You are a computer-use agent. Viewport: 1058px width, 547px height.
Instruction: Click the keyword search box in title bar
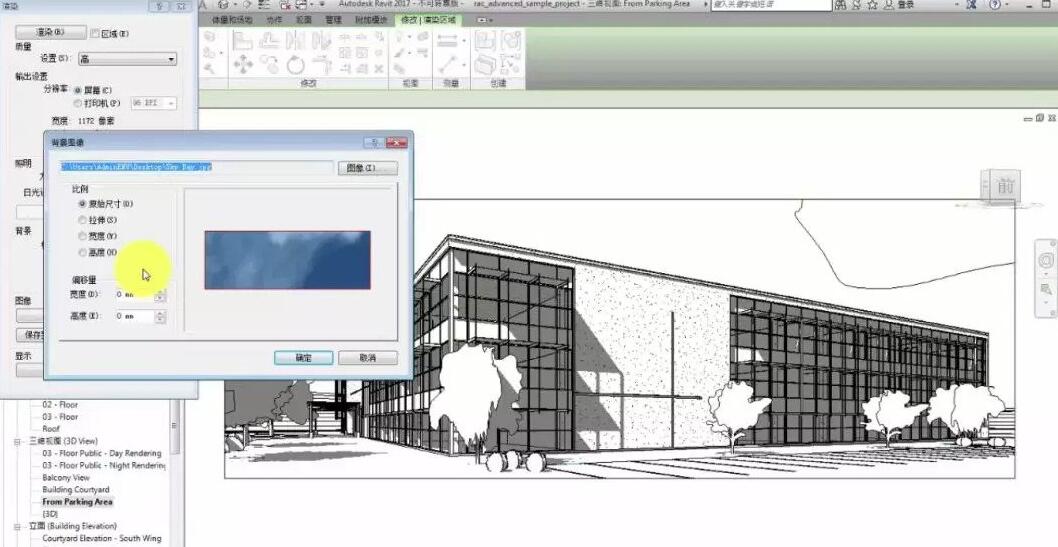tap(771, 5)
